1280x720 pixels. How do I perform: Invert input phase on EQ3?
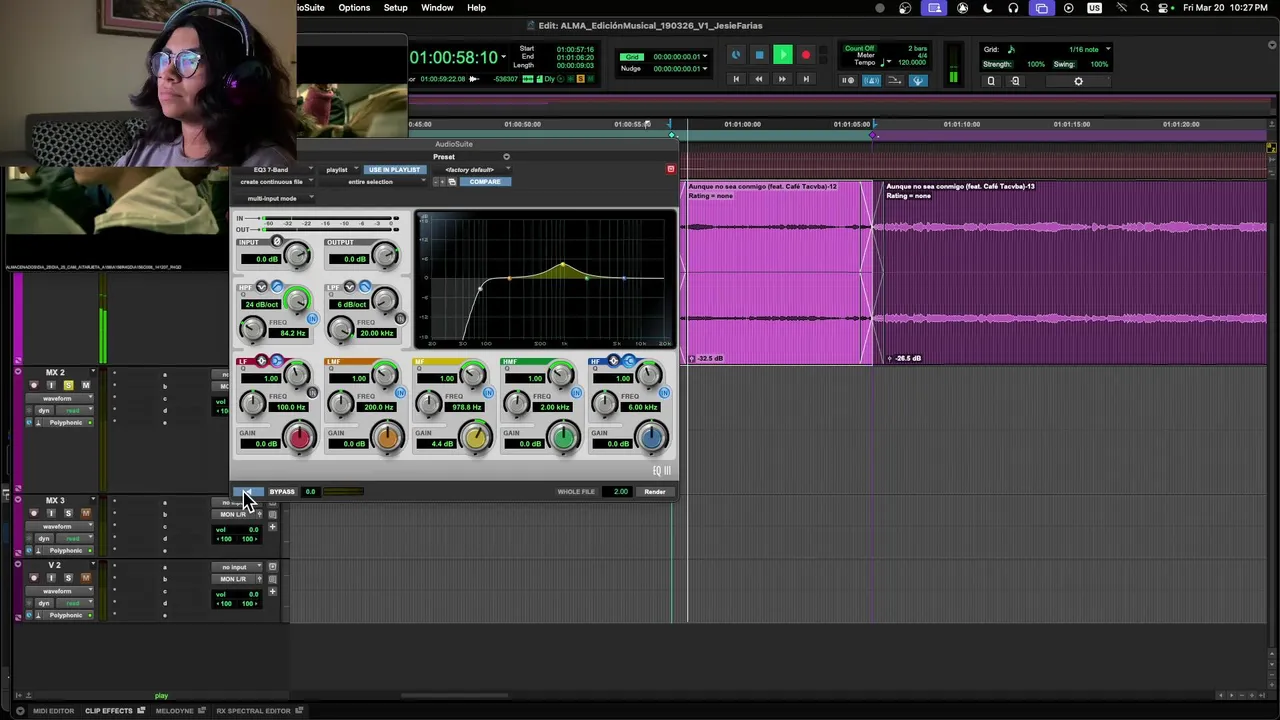[x=277, y=242]
